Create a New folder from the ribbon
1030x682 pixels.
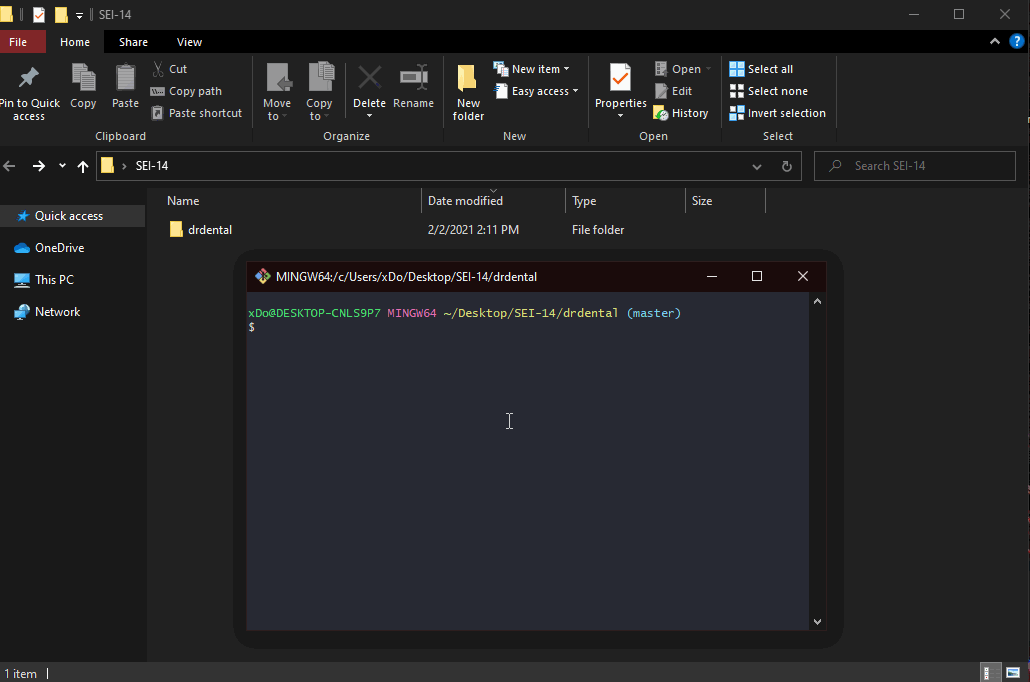(468, 92)
